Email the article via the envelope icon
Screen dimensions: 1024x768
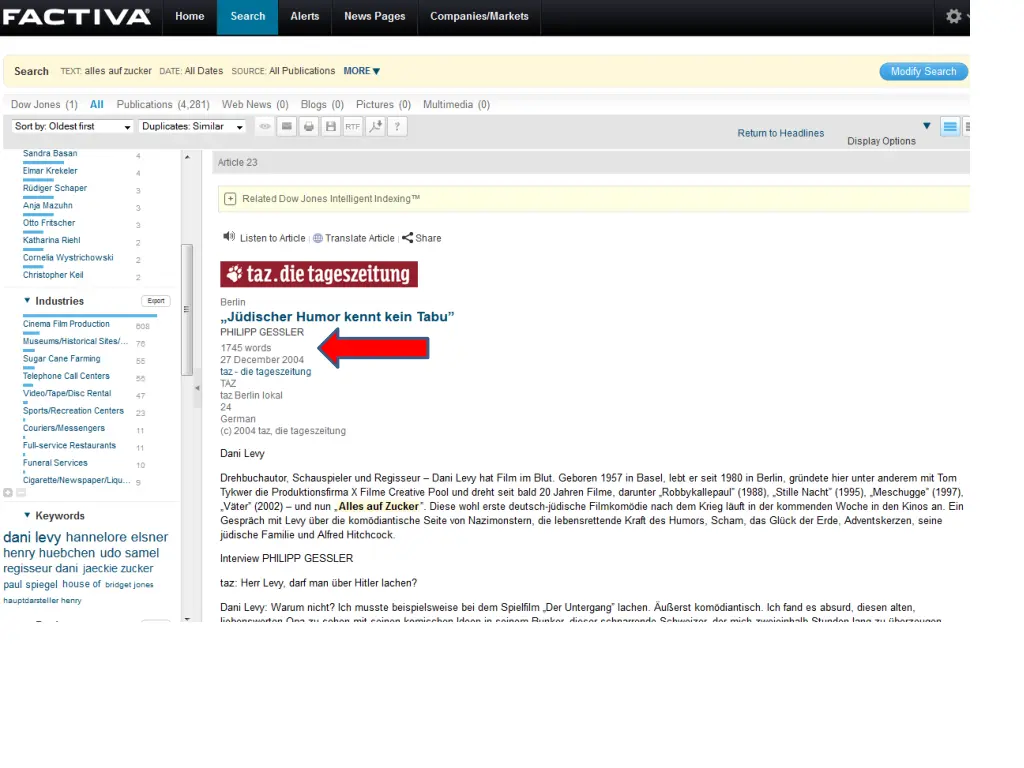click(287, 126)
